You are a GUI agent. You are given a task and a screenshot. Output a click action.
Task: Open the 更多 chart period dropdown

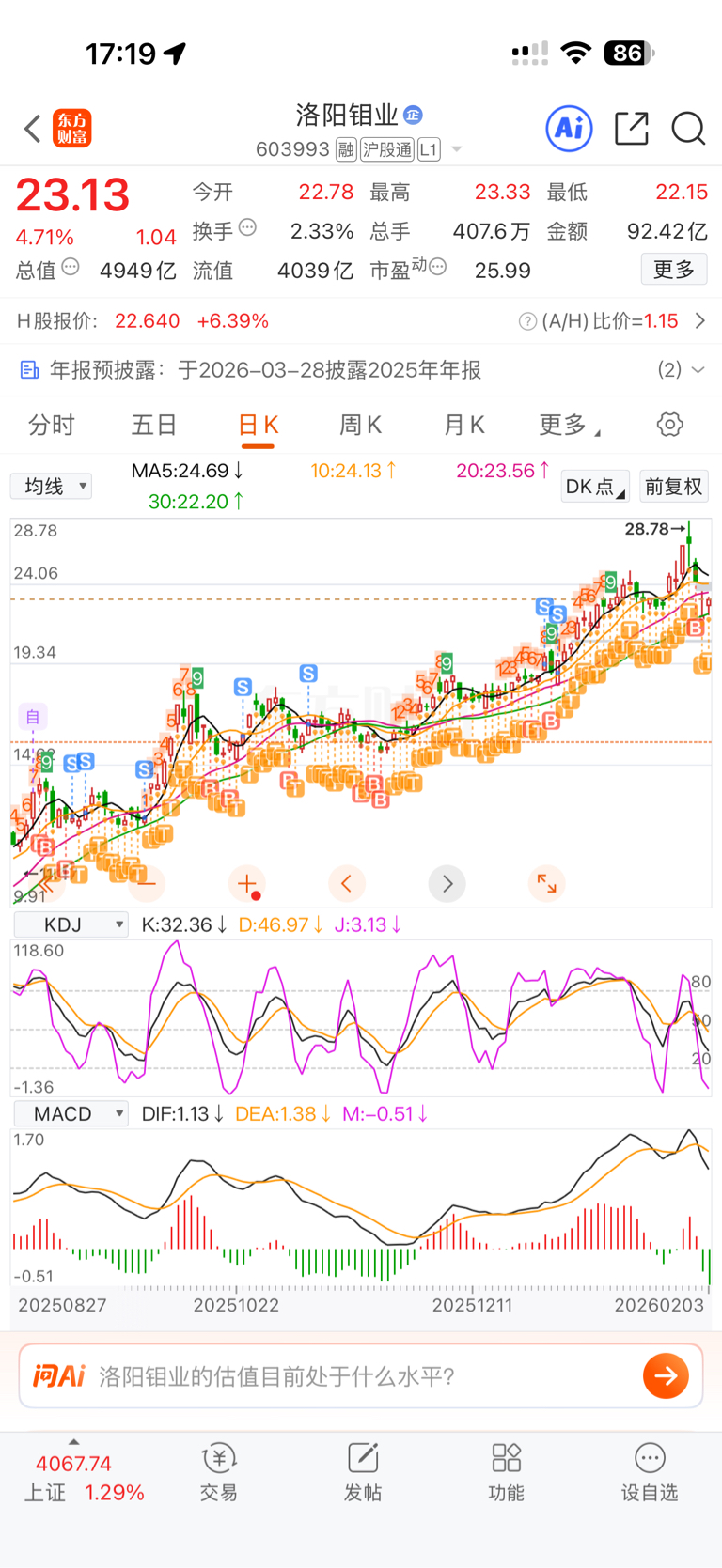tap(570, 426)
